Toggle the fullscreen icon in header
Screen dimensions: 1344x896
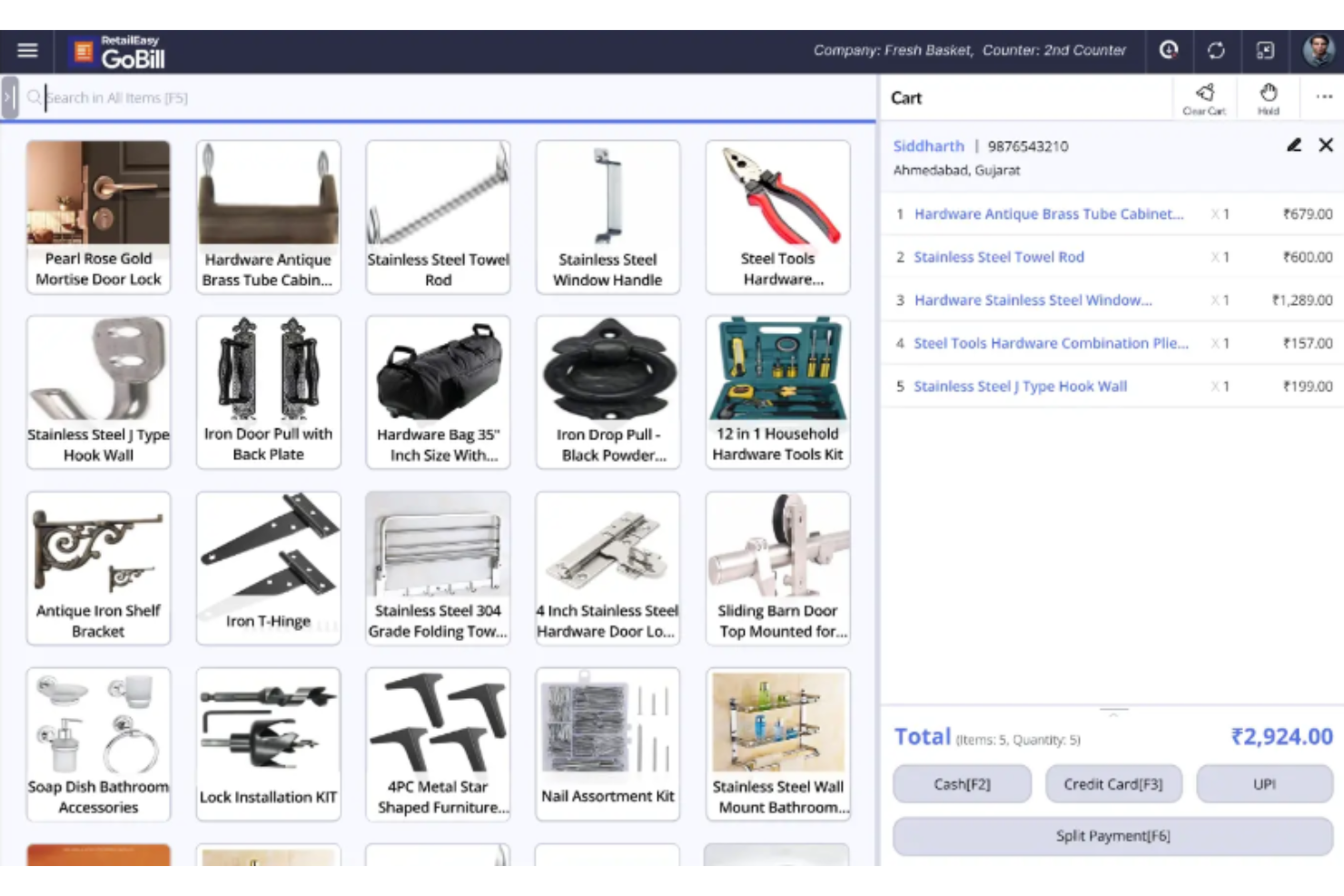(x=1265, y=51)
